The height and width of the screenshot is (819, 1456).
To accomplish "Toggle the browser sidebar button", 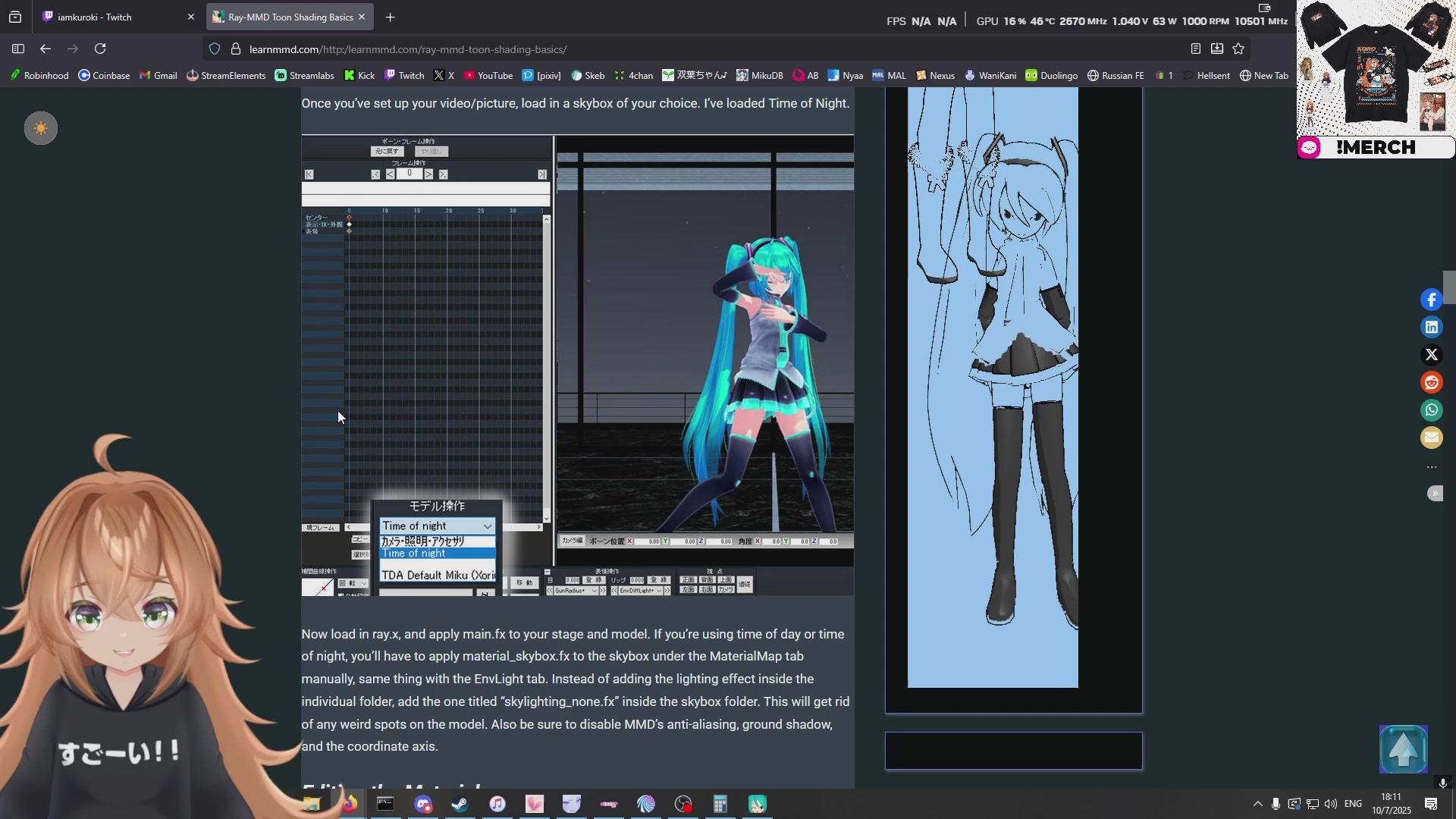I will [18, 49].
